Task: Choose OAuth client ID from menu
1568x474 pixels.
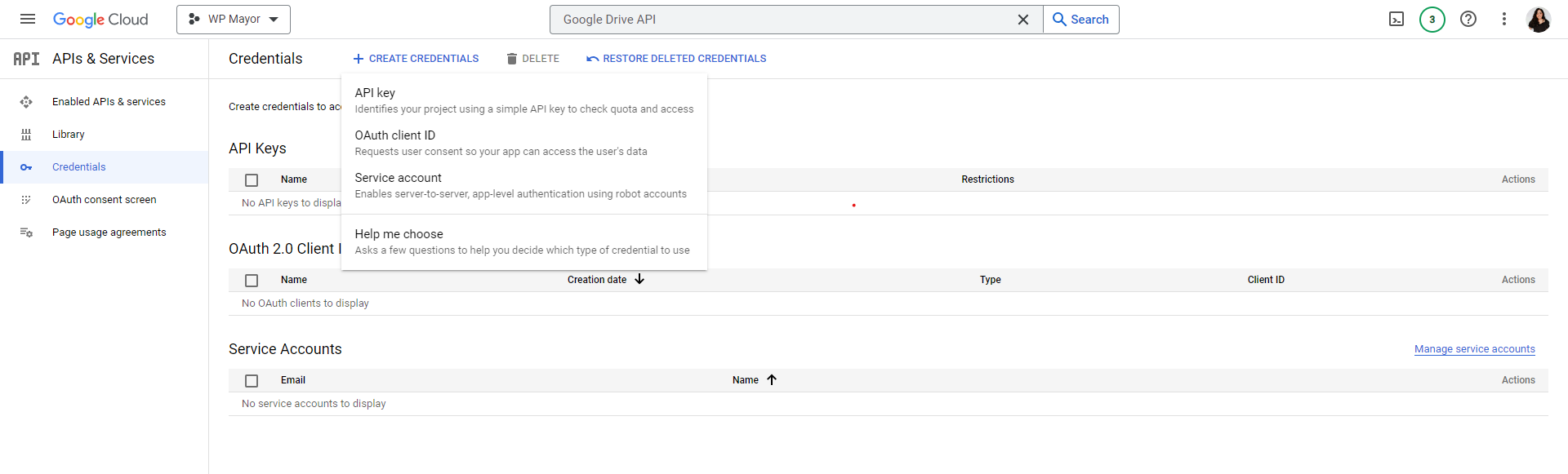Action: point(395,135)
